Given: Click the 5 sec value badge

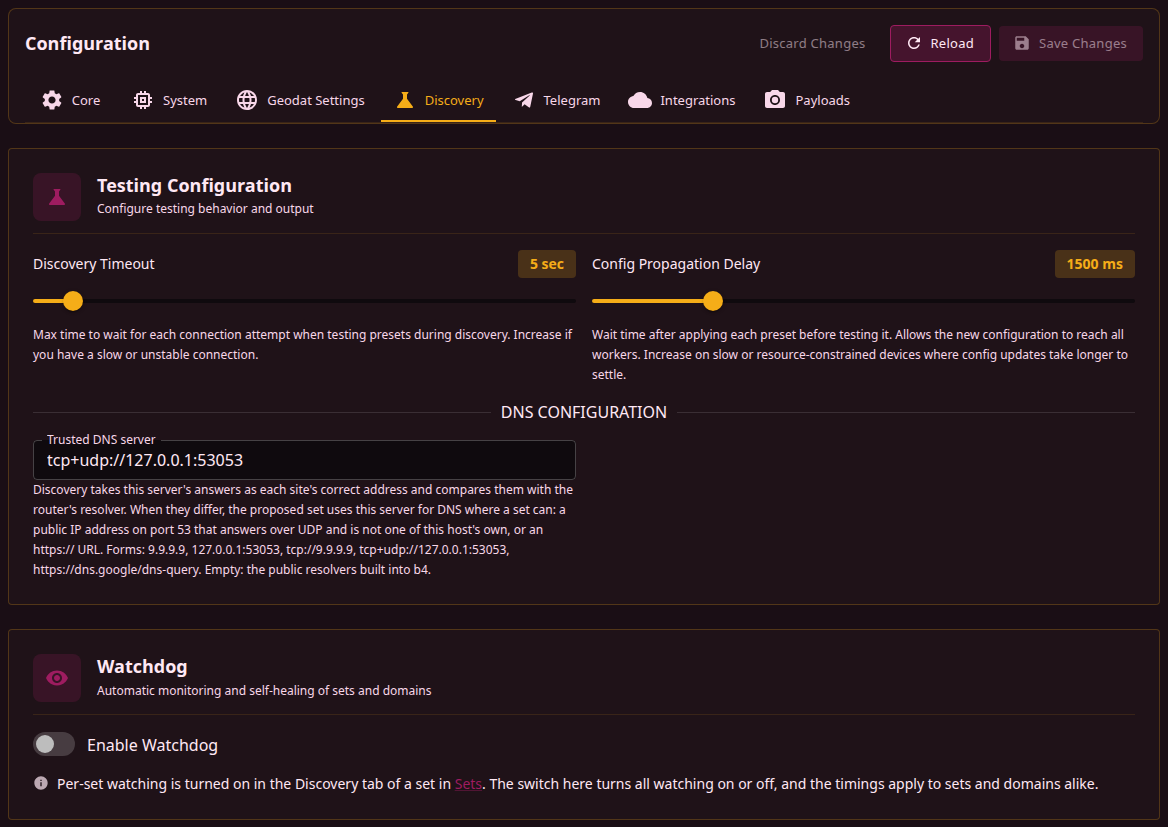Looking at the screenshot, I should point(547,264).
